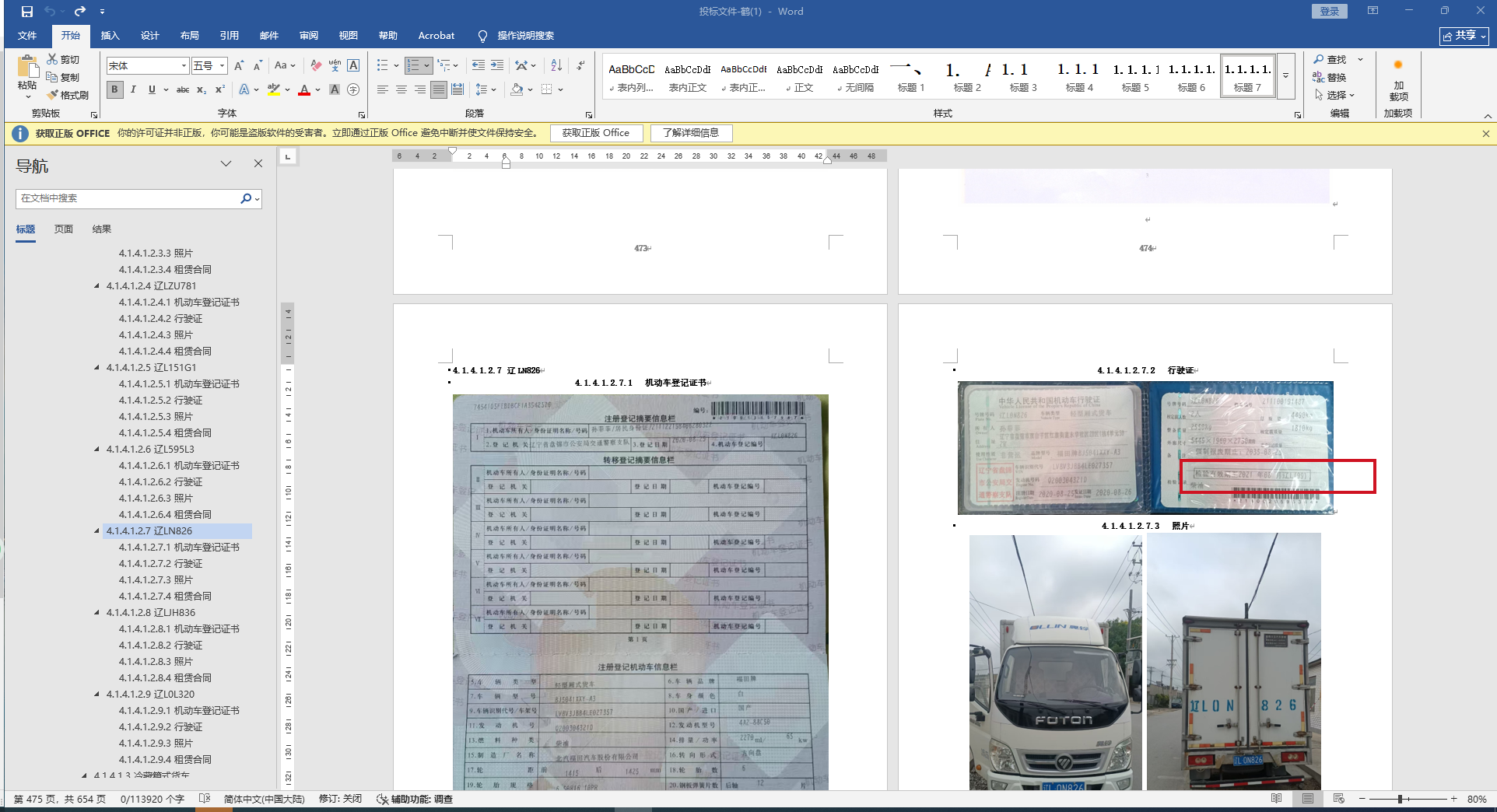Click the 了解详细信息 button

[691, 133]
